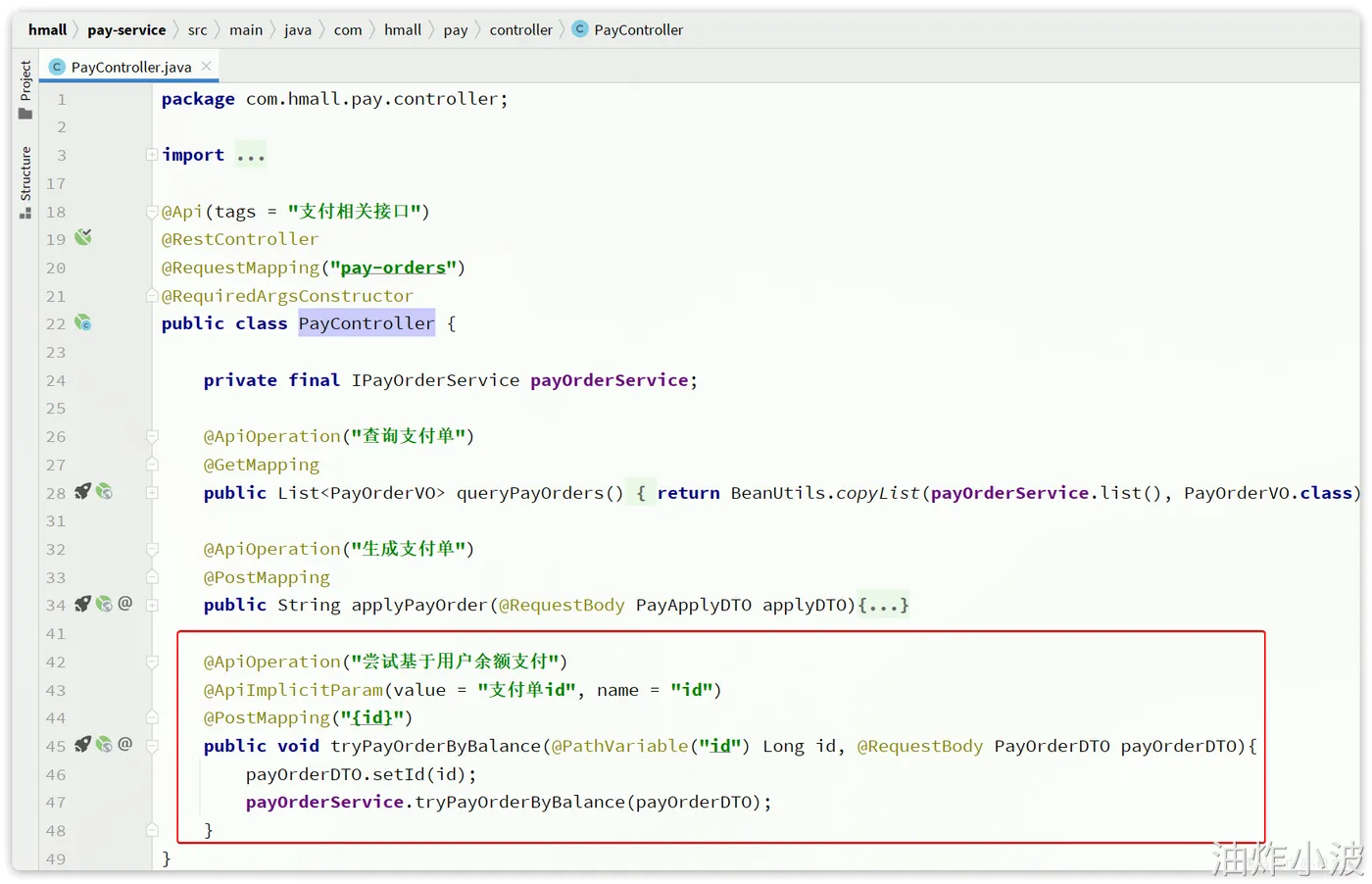
Task: Collapse the fold marker on line 26
Action: point(152,436)
